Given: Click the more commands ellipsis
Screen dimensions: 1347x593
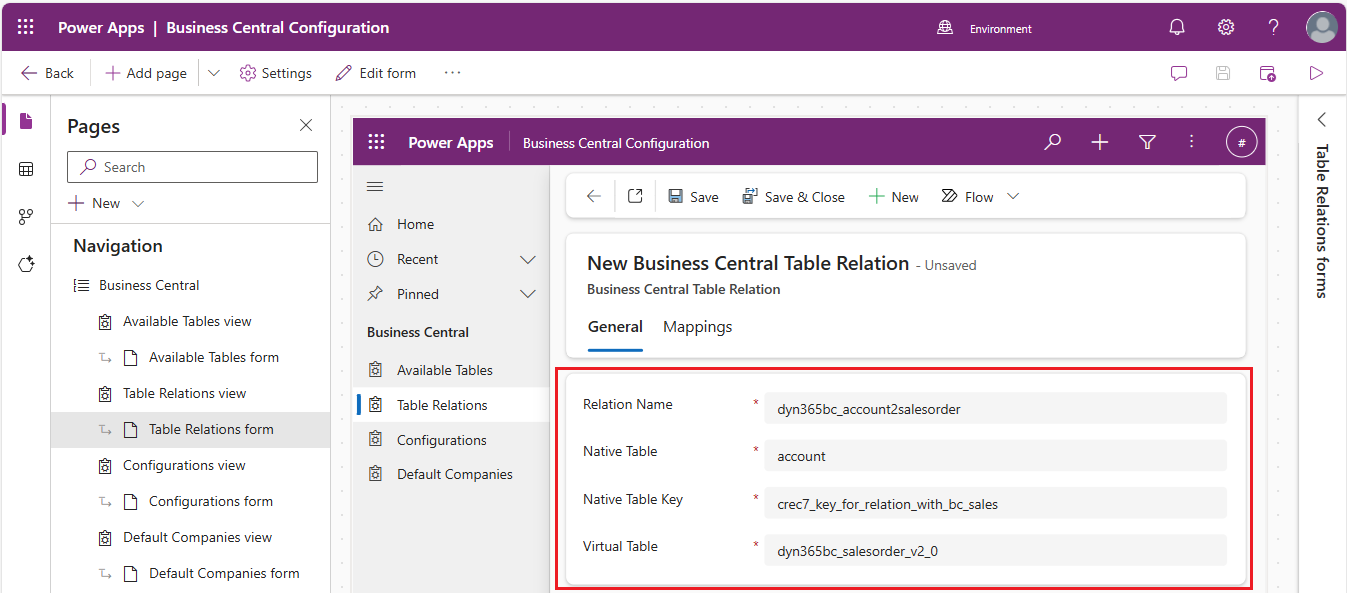Looking at the screenshot, I should point(453,73).
